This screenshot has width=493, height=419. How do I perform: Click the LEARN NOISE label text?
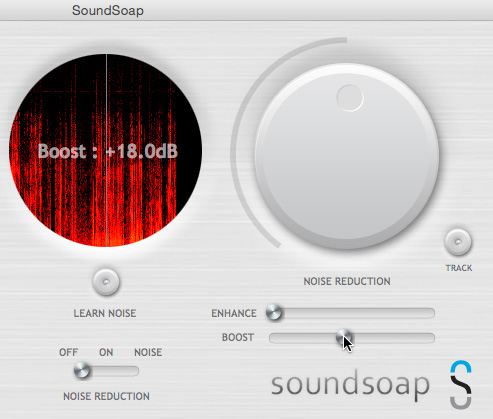click(x=105, y=313)
